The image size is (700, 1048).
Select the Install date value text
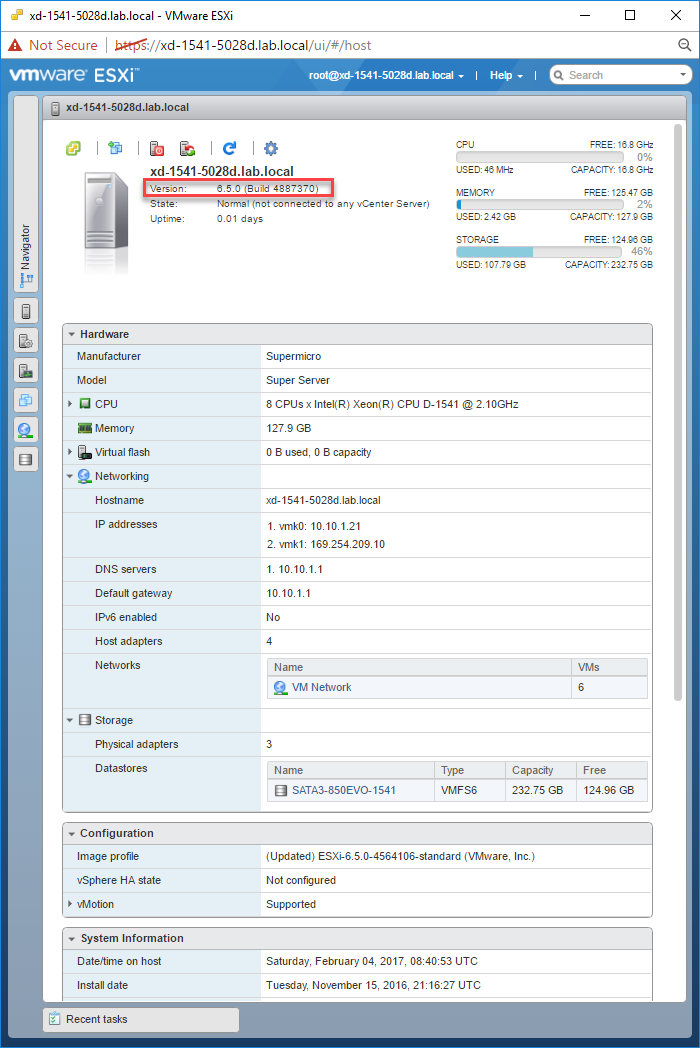pyautogui.click(x=373, y=985)
